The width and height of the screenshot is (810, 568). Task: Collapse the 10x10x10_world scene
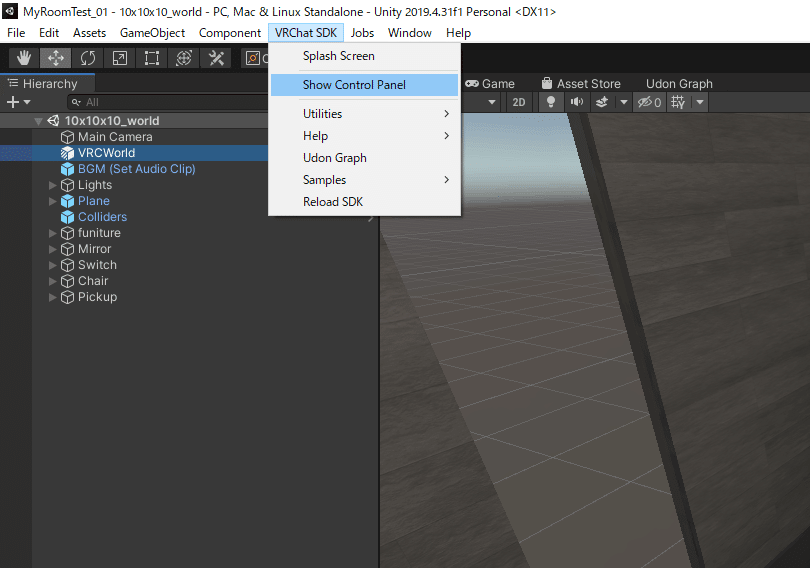coord(38,121)
